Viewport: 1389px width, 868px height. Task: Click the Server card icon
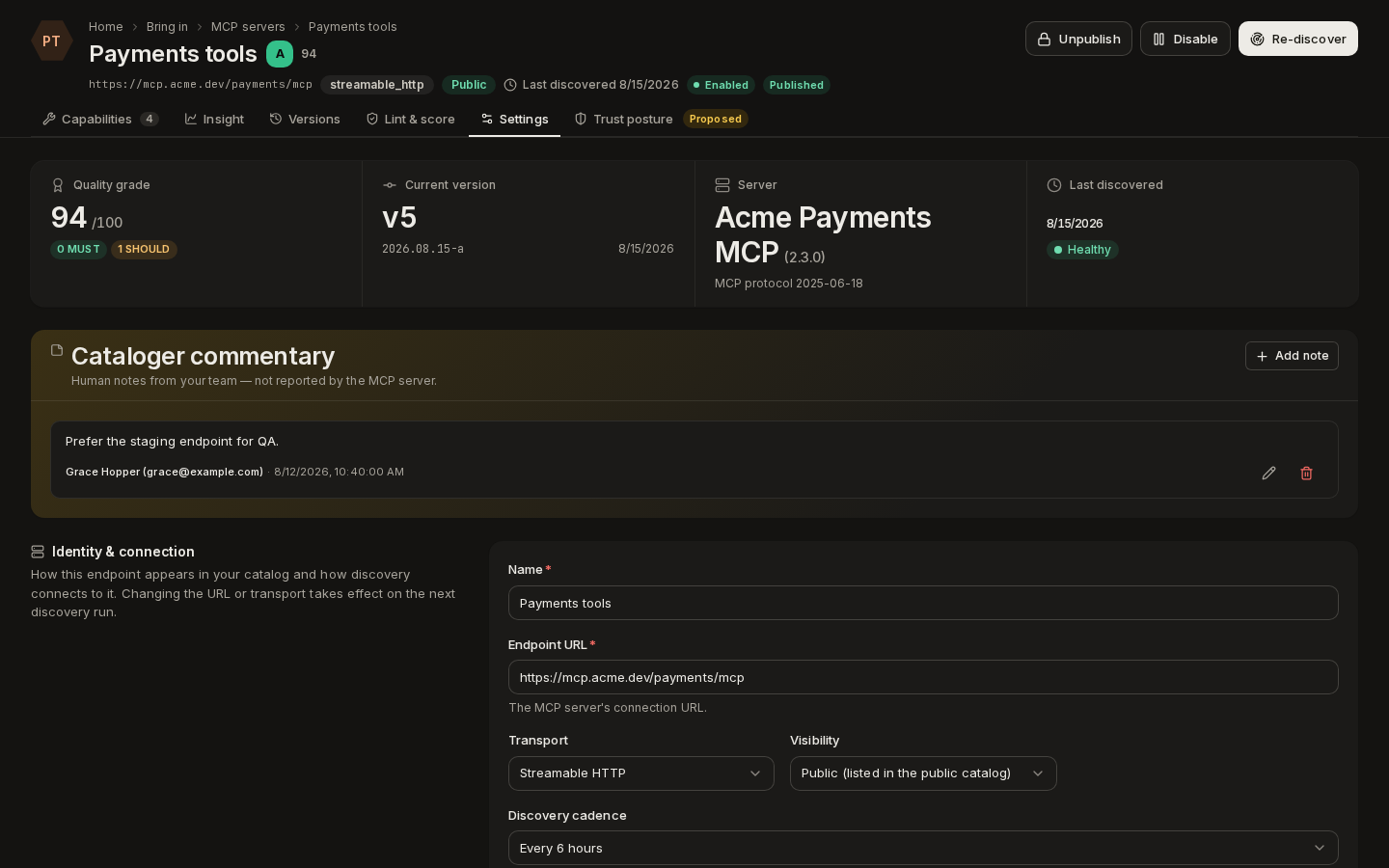coord(722,185)
